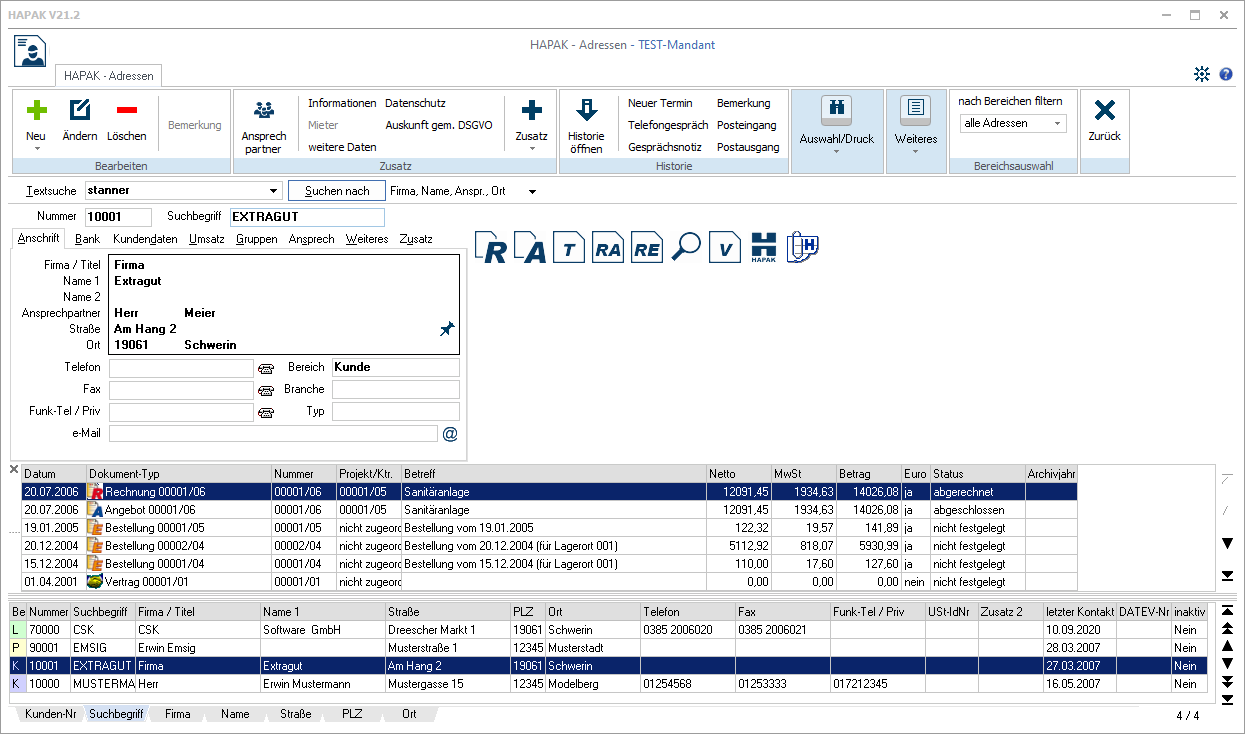Select the CSK address row
Image resolution: width=1245 pixels, height=734 pixels.
coord(608,630)
